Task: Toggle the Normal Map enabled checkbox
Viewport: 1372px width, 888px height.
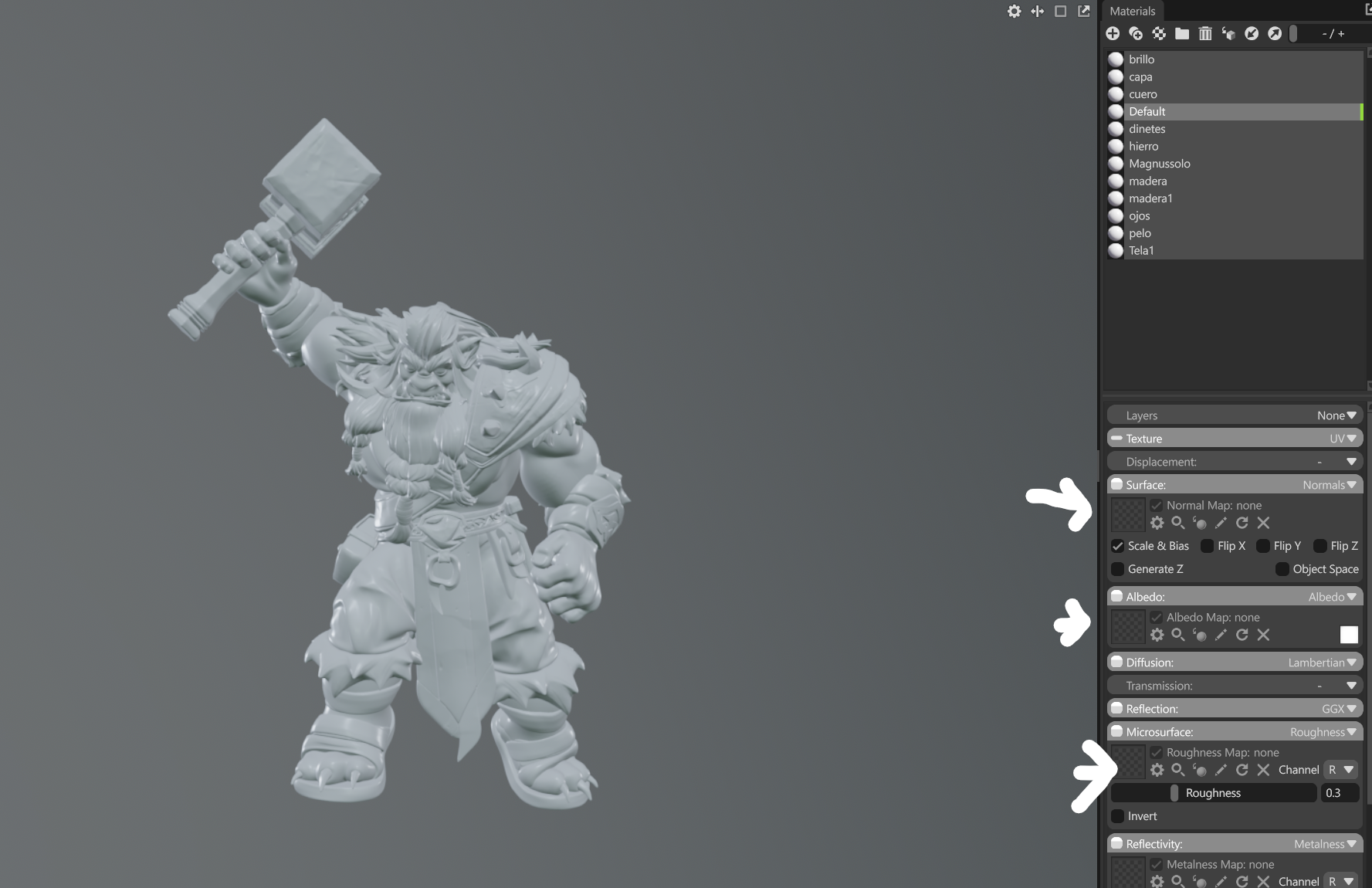Action: coord(1156,506)
